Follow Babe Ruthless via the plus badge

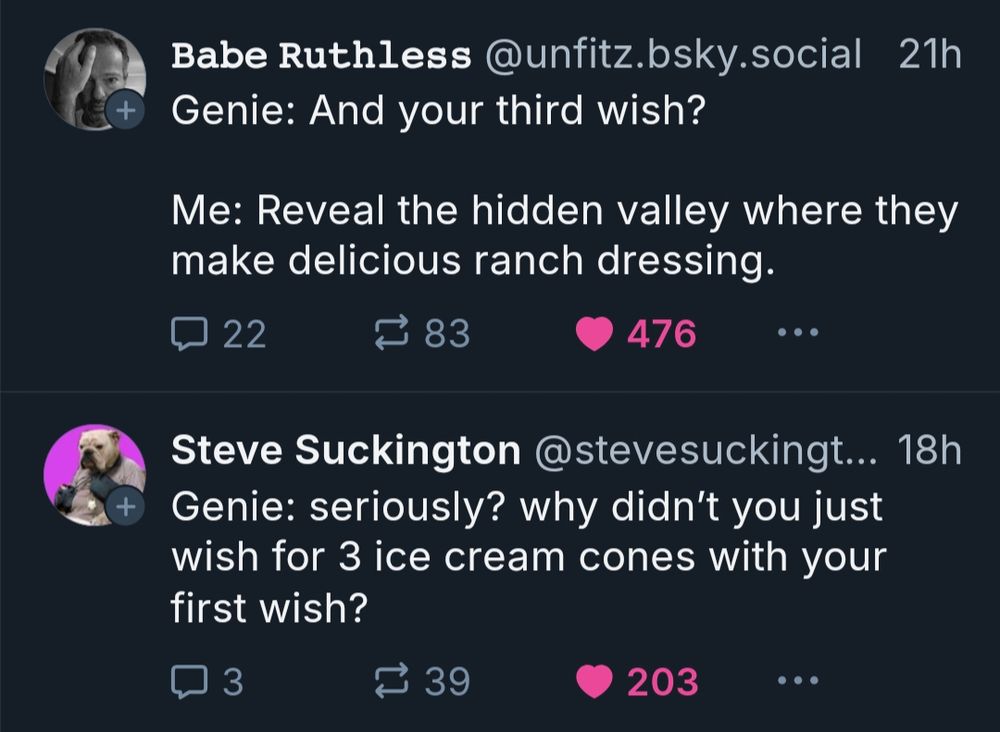(126, 111)
